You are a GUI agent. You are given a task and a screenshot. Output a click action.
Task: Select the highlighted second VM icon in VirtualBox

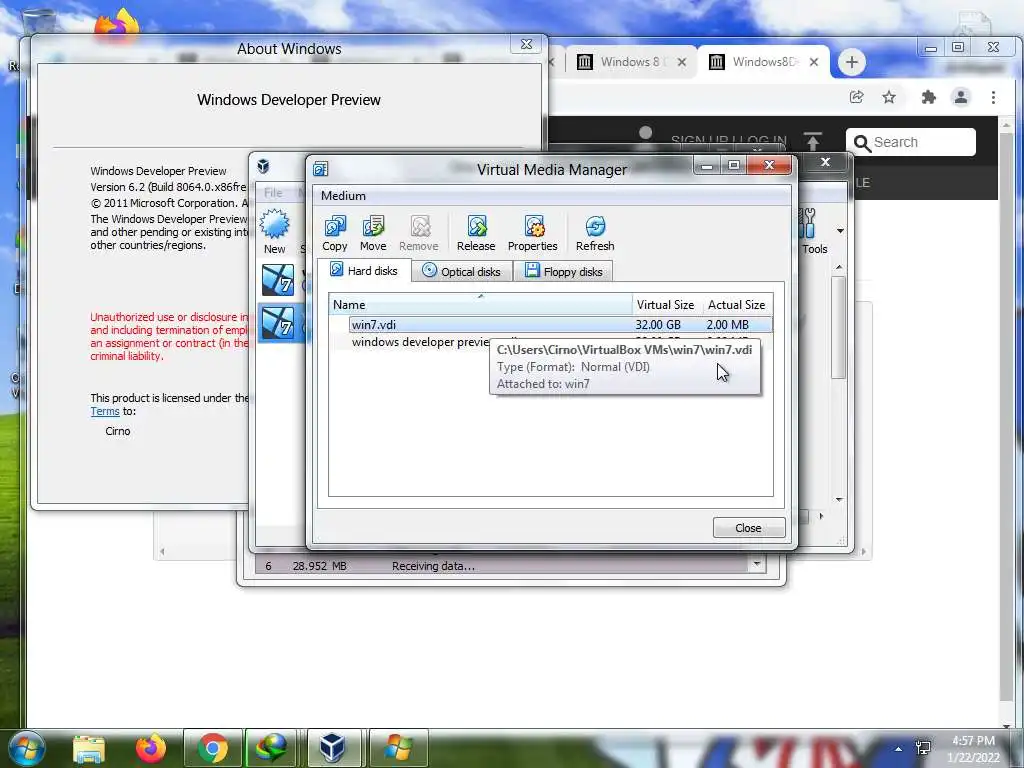click(x=278, y=323)
